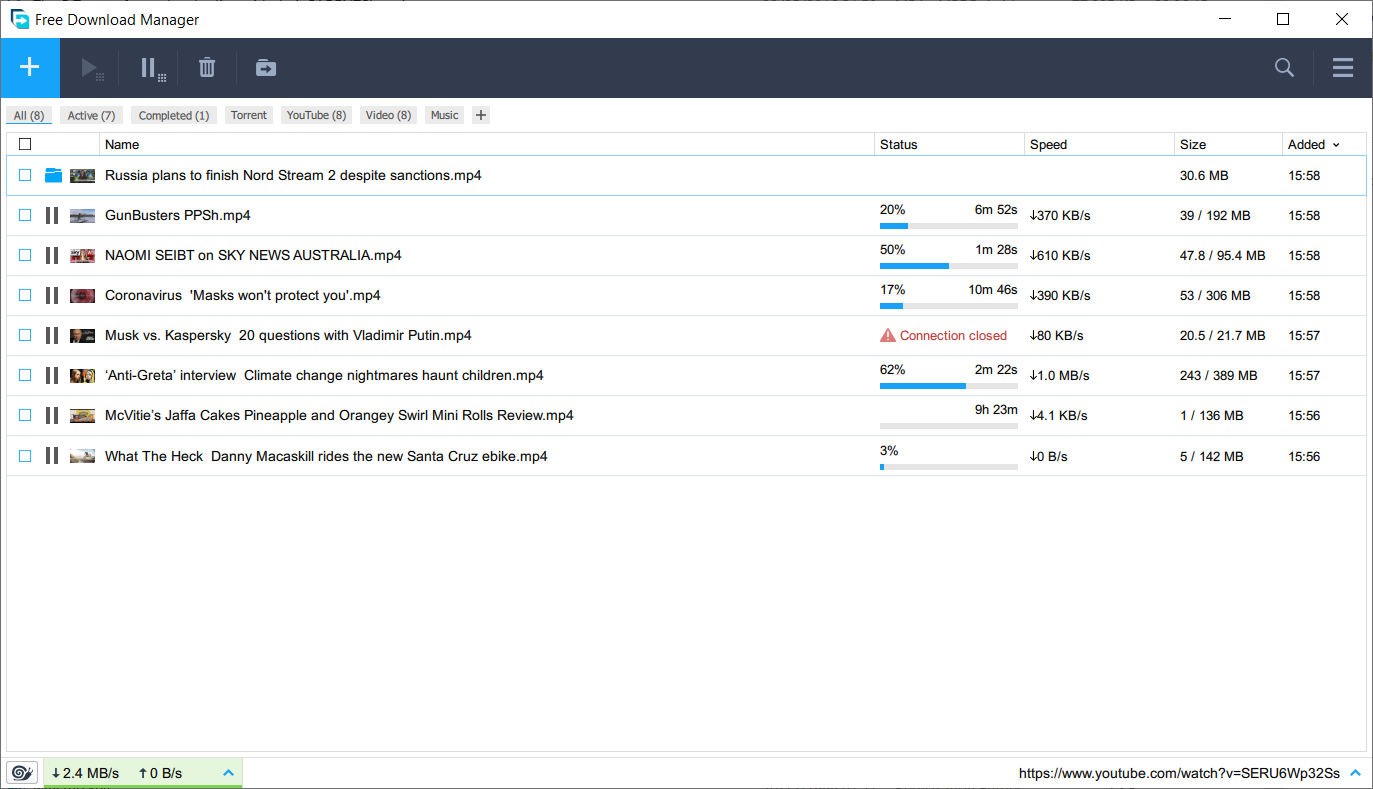Click thumbnail of Coronavirus Masks video
The height and width of the screenshot is (789, 1373).
pyautogui.click(x=82, y=295)
